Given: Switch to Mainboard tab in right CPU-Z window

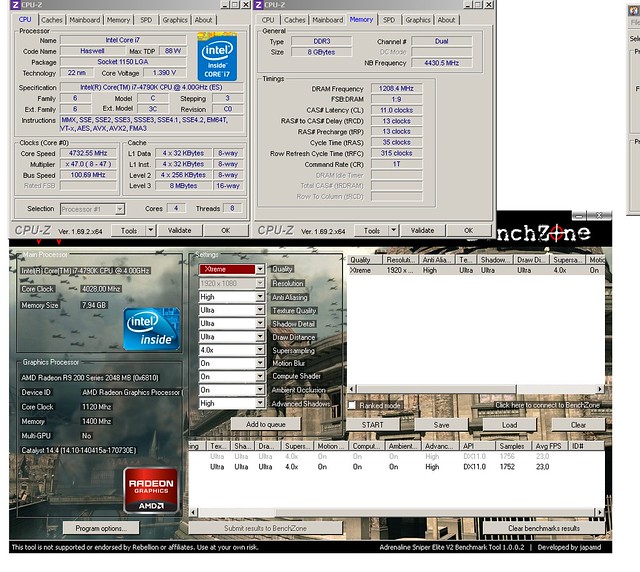Looking at the screenshot, I should pos(328,20).
